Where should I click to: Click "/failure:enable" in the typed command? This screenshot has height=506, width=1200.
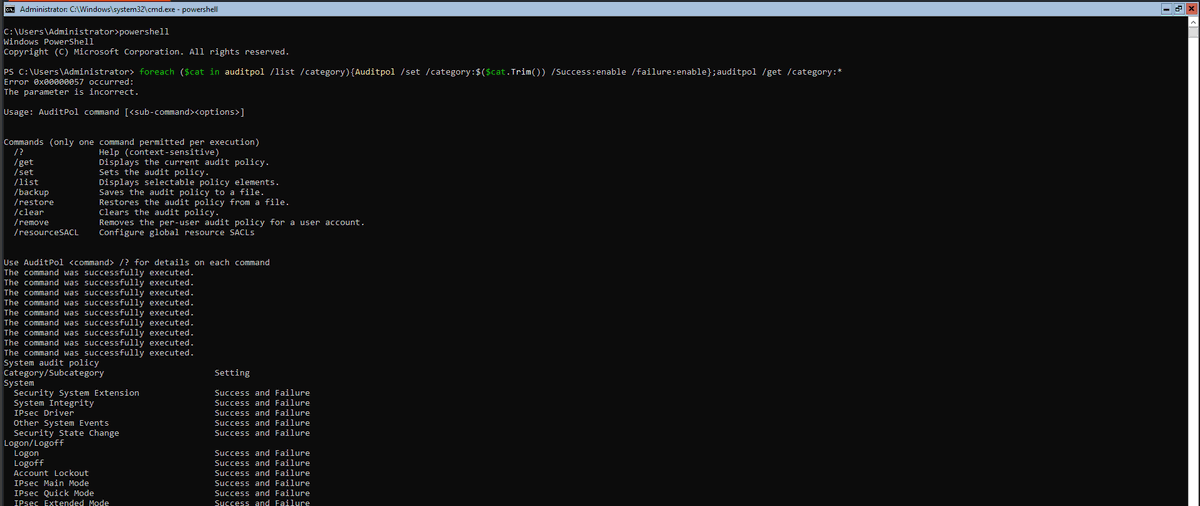coord(670,72)
